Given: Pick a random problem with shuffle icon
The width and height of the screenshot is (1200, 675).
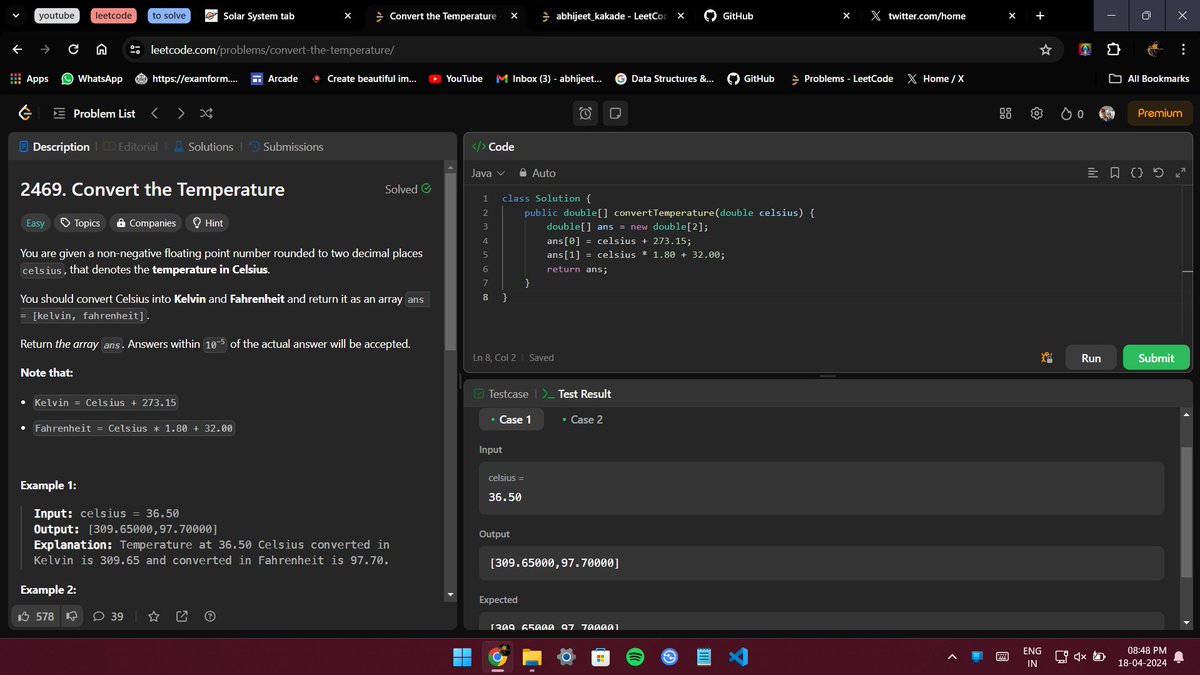Looking at the screenshot, I should coord(206,113).
